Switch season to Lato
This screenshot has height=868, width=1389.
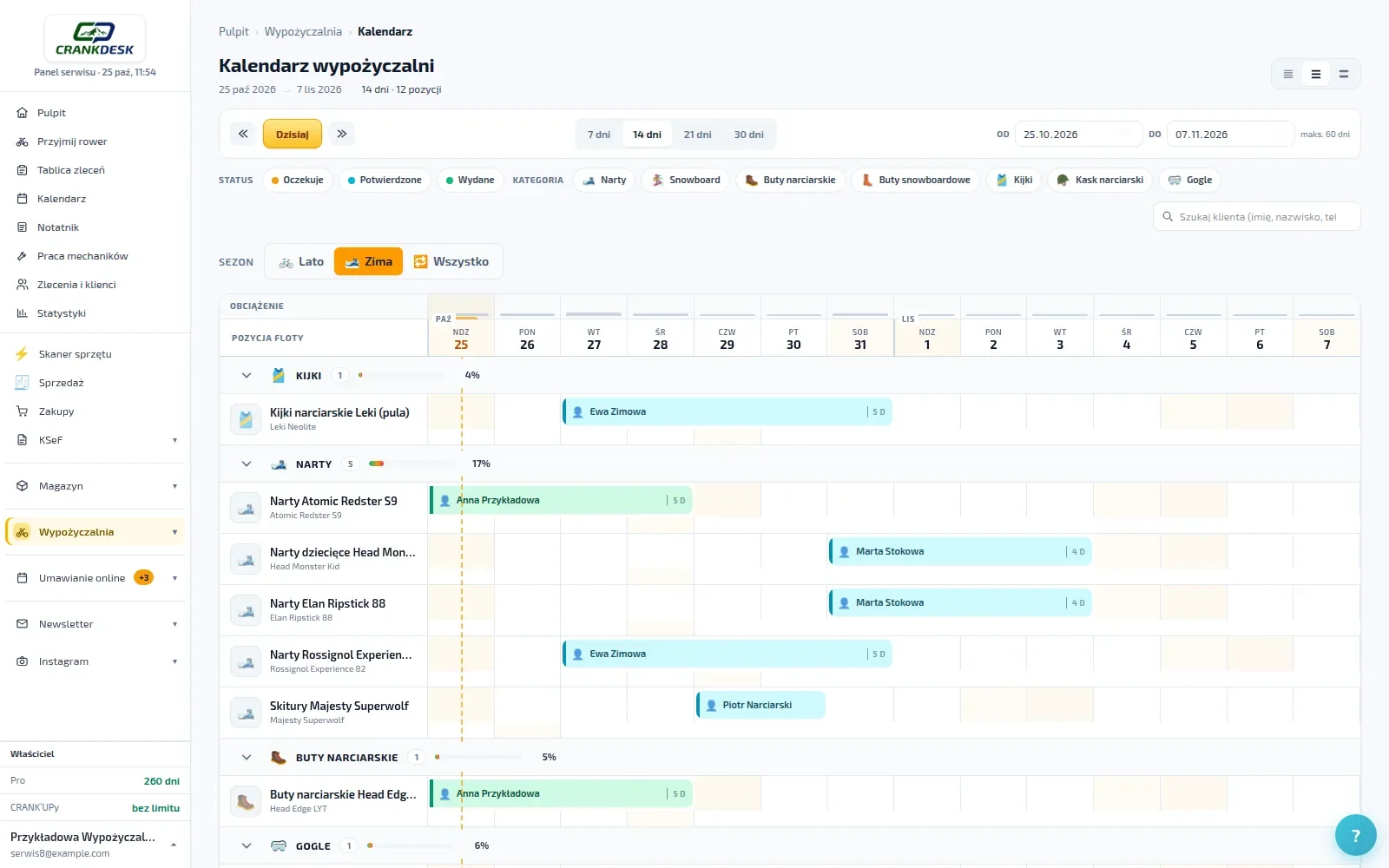coord(300,262)
